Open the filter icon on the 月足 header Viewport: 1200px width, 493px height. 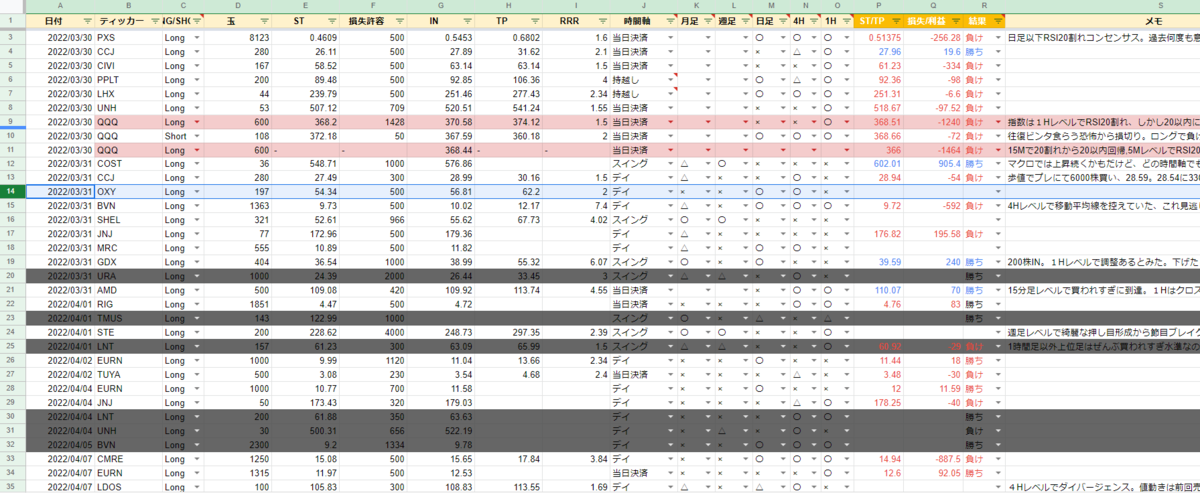[x=707, y=21]
